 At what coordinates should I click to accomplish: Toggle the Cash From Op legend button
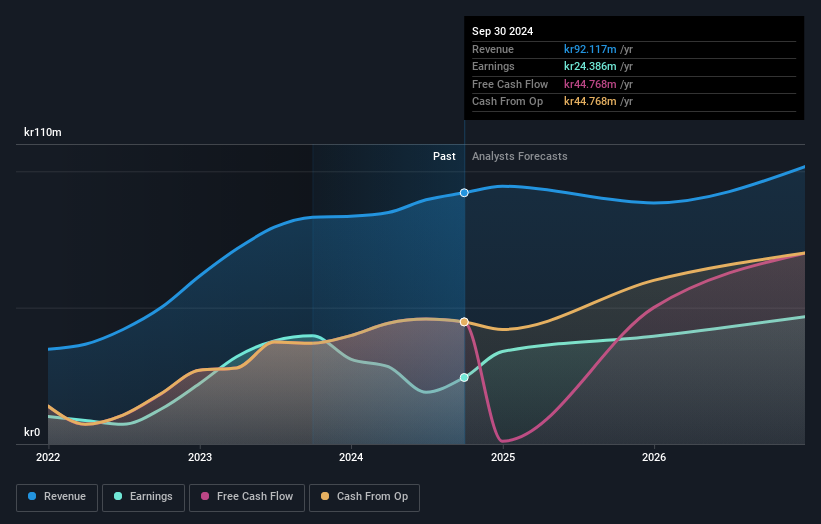click(x=364, y=497)
